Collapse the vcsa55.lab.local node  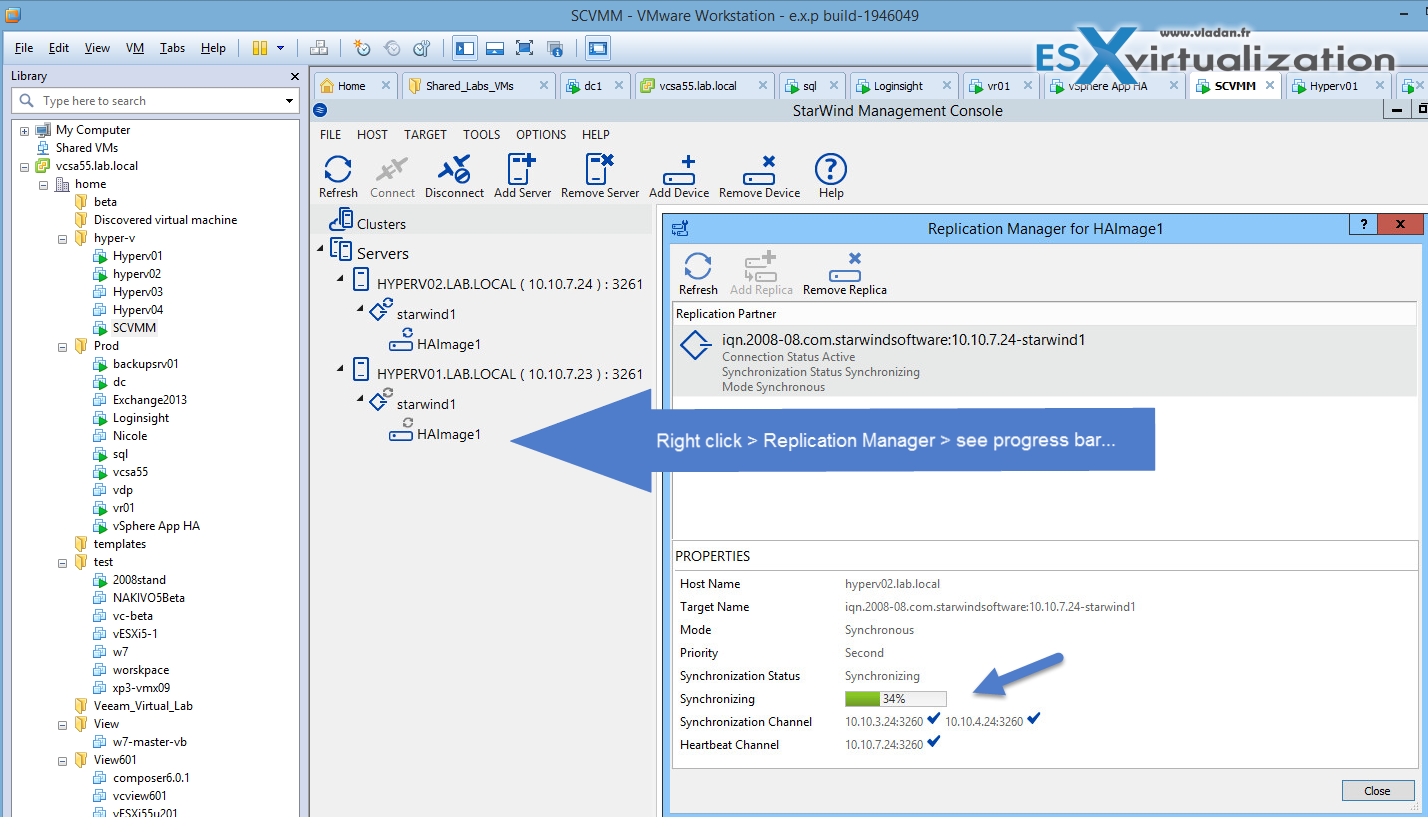[25, 166]
